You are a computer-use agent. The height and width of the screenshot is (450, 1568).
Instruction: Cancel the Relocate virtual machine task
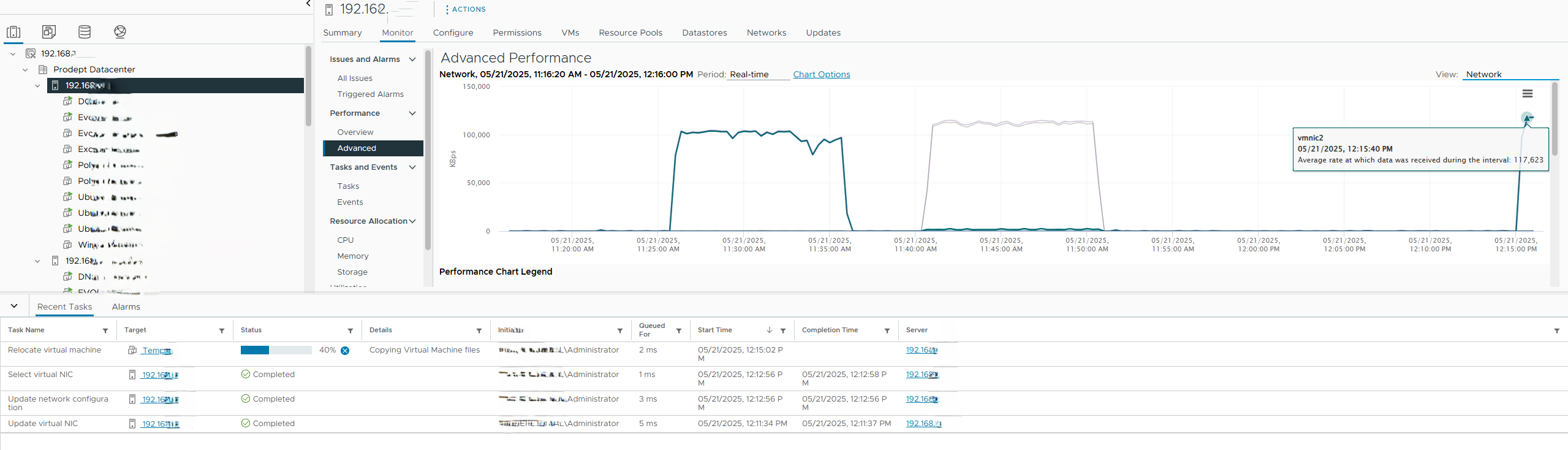coord(345,351)
